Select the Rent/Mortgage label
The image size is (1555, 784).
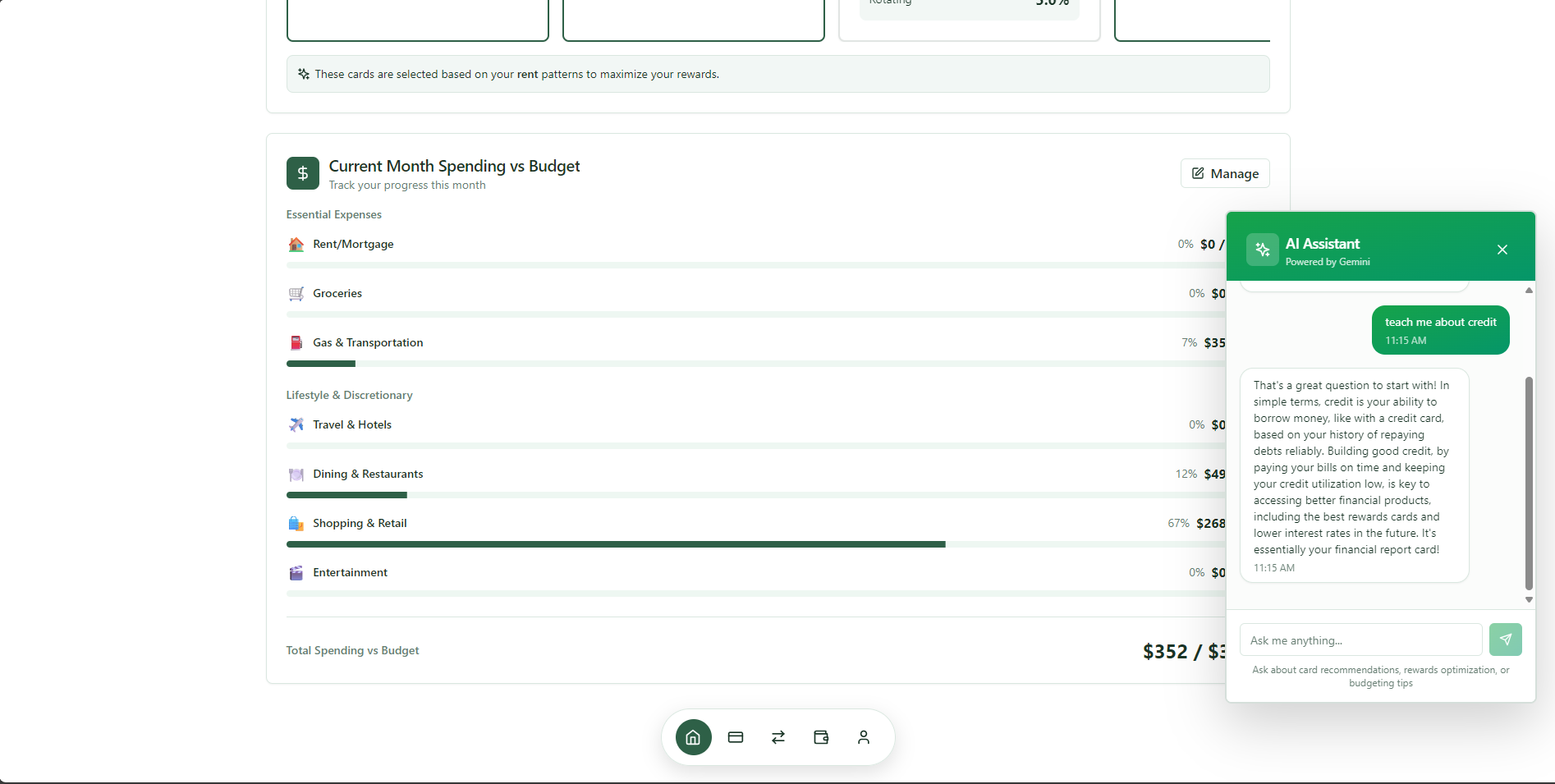tap(353, 245)
